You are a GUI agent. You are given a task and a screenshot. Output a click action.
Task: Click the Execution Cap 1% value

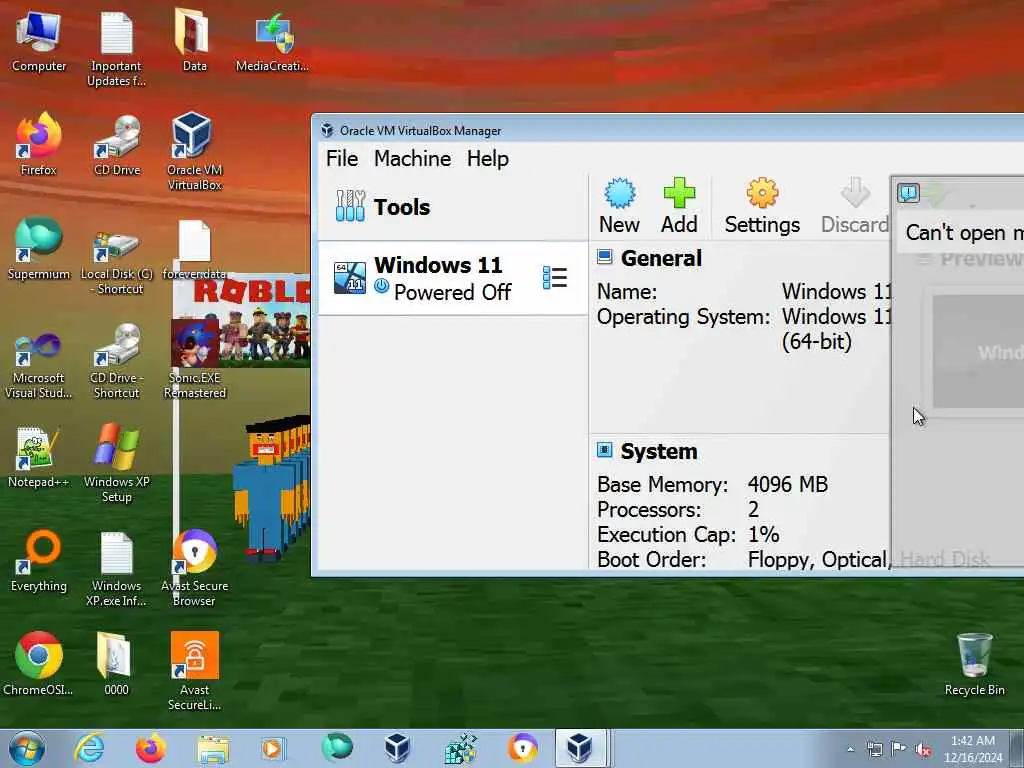763,535
